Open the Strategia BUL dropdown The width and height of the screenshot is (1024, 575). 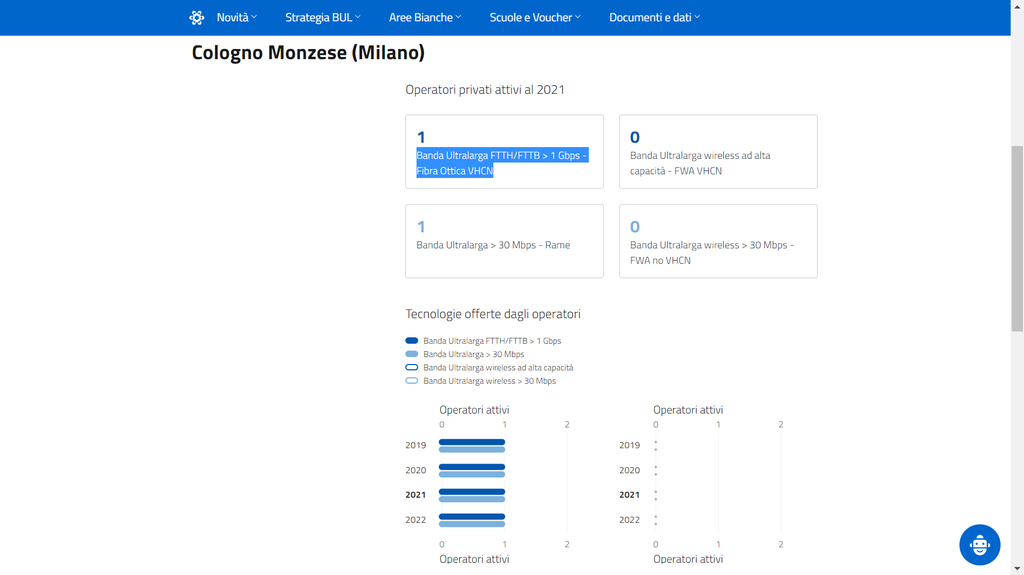322,17
